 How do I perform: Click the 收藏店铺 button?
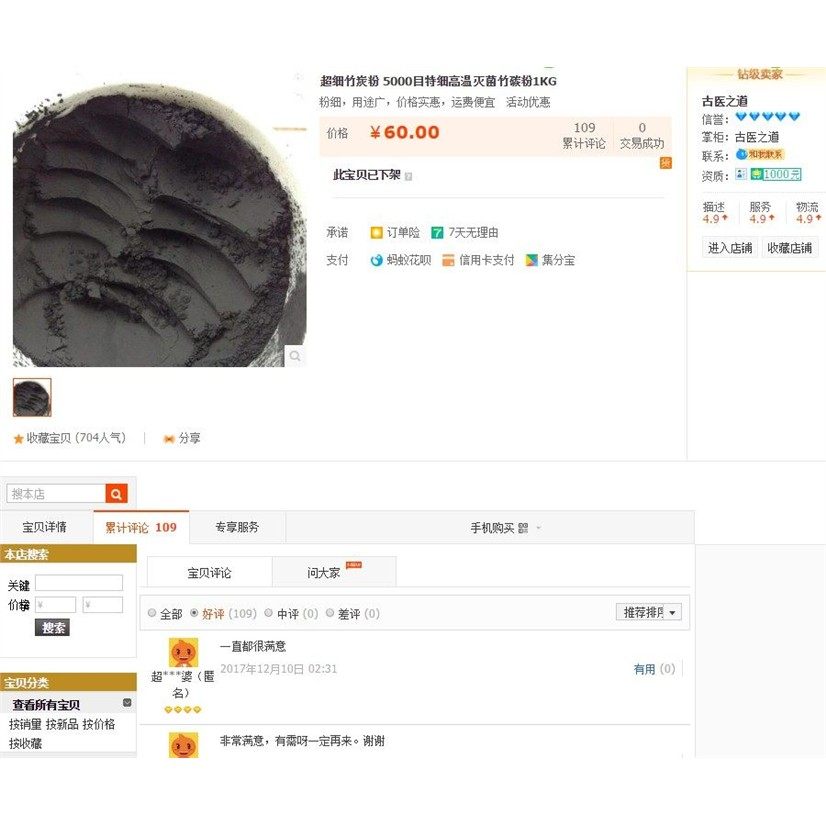[x=789, y=248]
